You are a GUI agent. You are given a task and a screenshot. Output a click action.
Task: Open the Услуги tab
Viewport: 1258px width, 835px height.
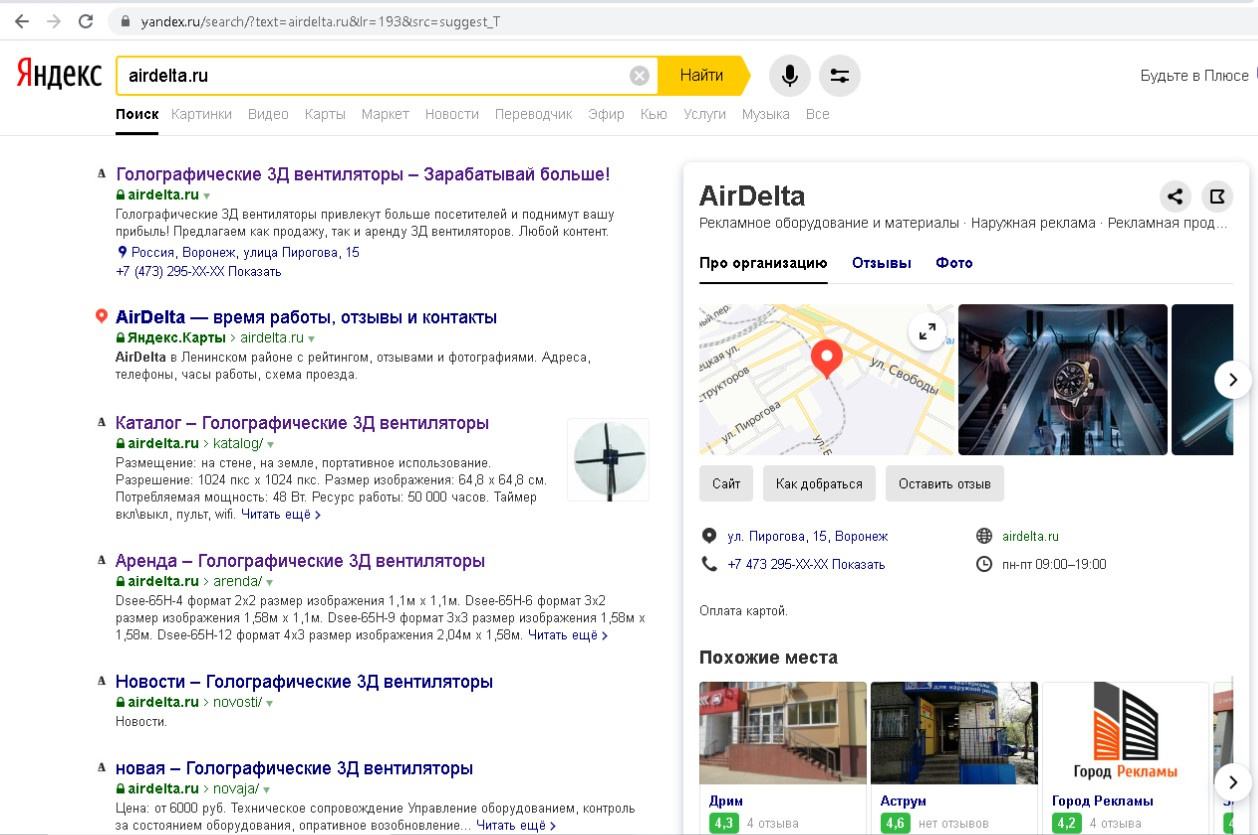pyautogui.click(x=704, y=114)
